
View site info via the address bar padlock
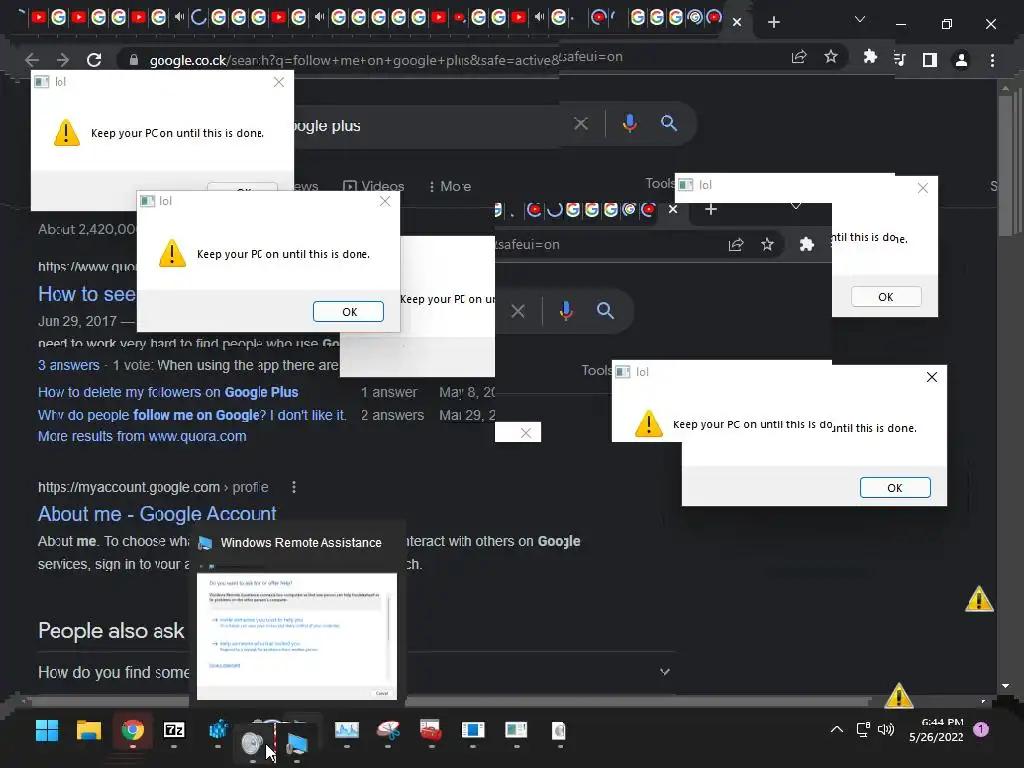pos(134,60)
